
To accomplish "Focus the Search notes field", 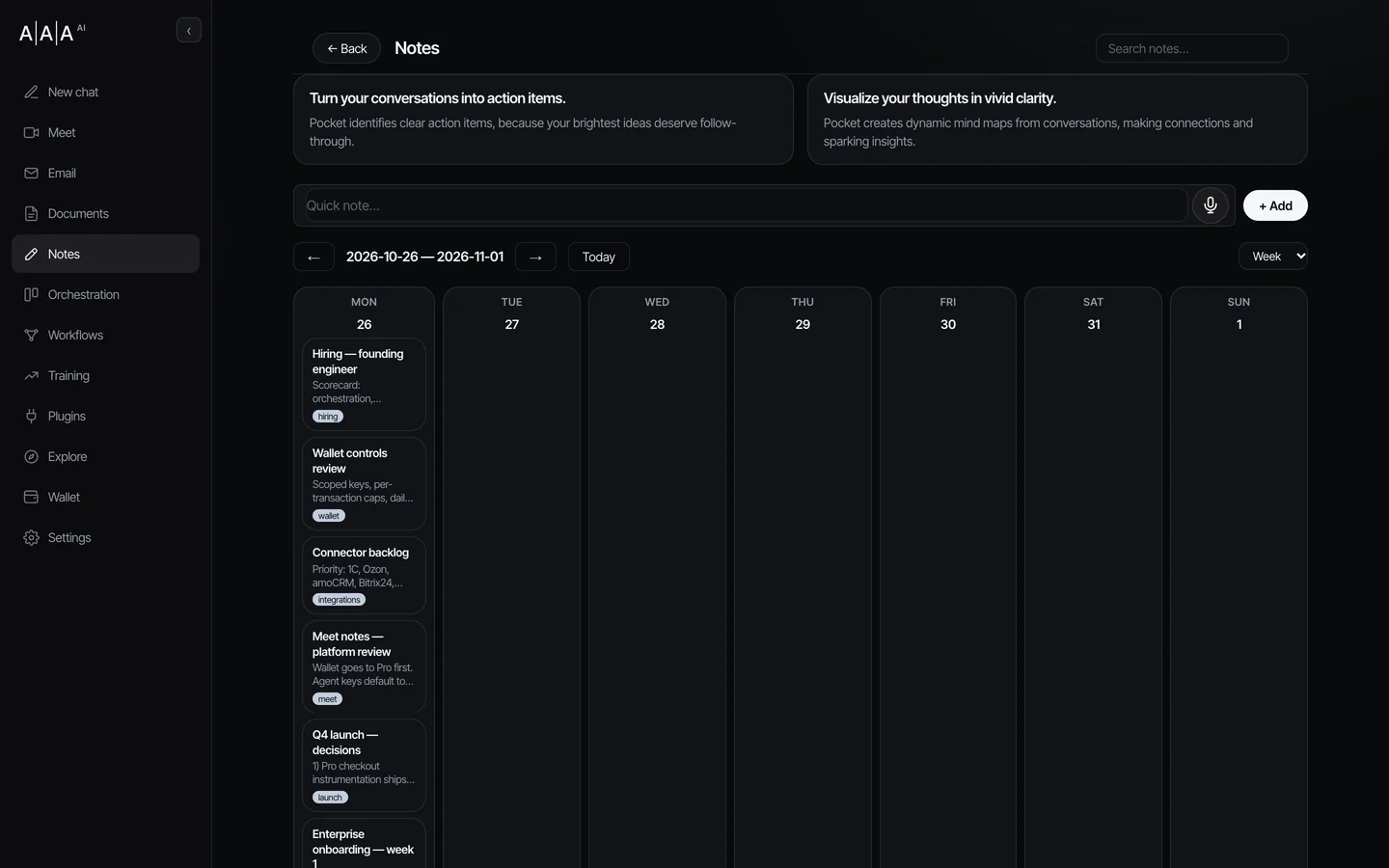I will coord(1192,48).
